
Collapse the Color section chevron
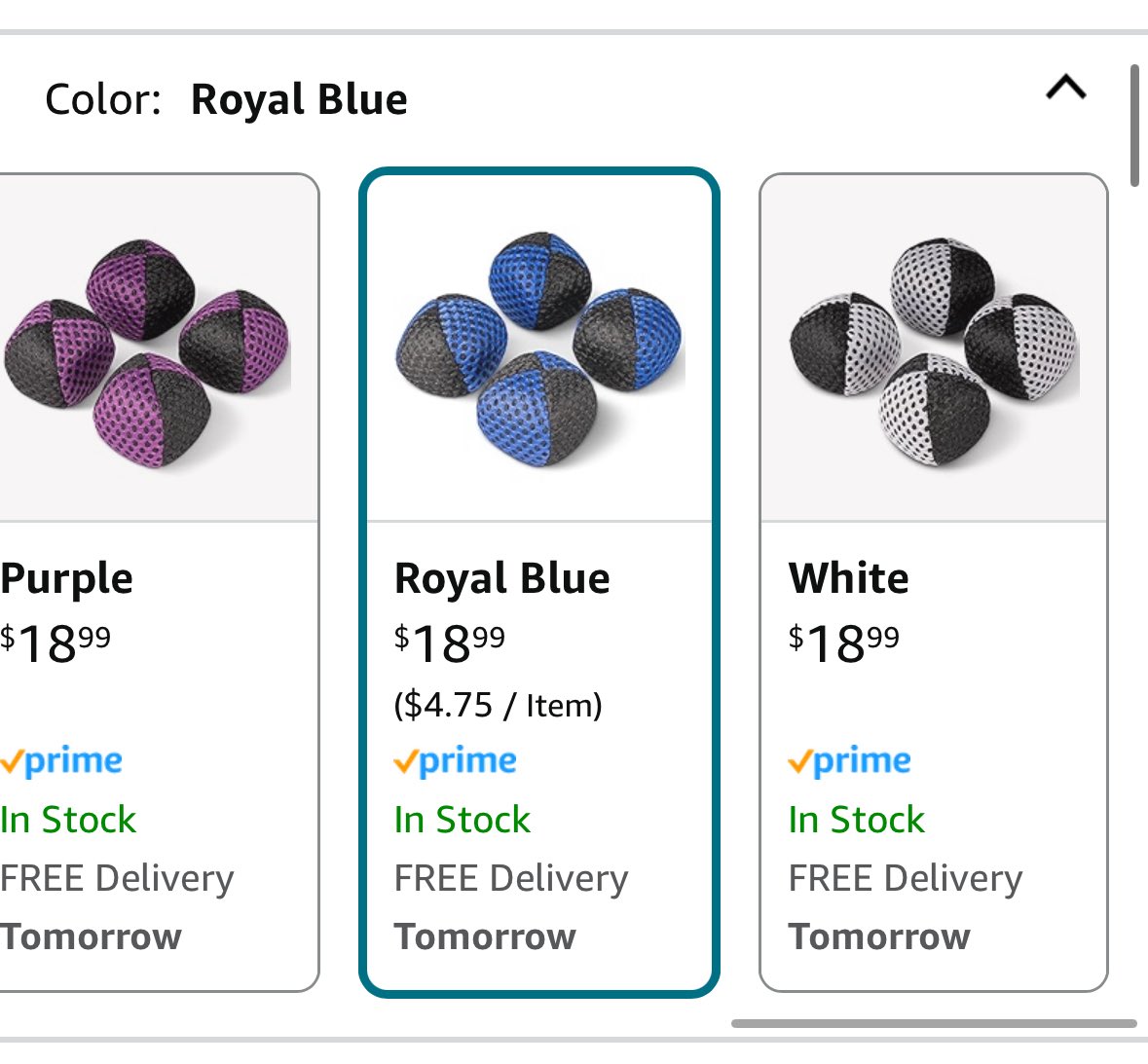point(1066,87)
